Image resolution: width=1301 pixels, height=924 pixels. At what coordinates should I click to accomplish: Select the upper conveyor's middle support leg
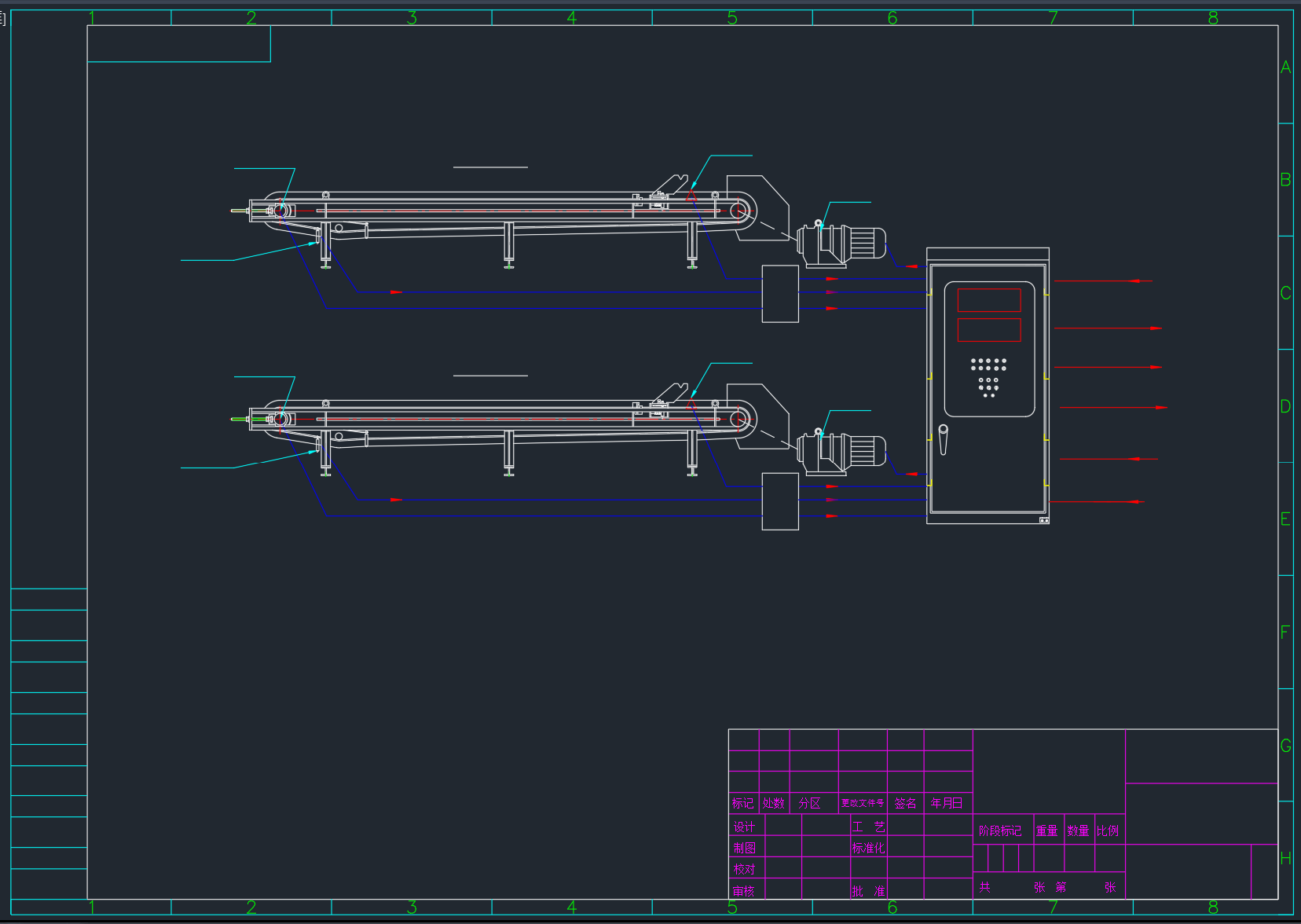click(x=509, y=245)
